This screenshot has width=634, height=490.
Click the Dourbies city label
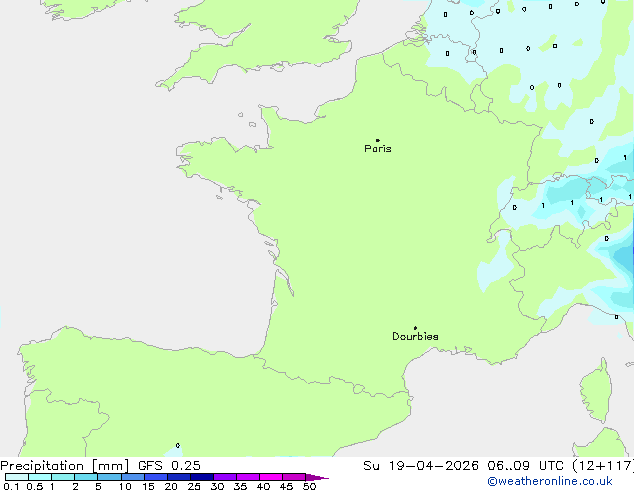415,336
